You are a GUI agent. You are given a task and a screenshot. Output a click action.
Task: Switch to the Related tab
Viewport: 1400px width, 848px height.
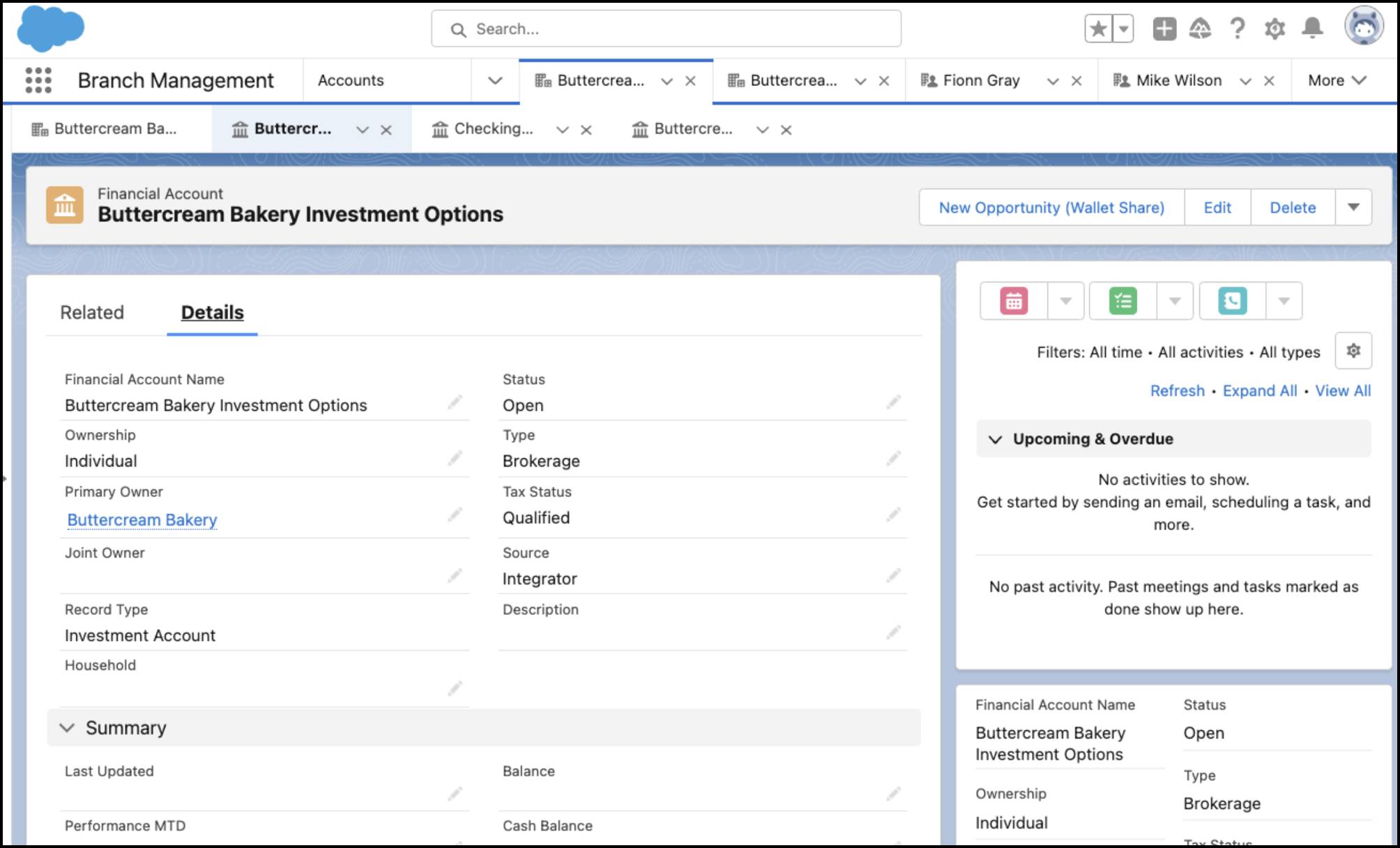pos(92,312)
